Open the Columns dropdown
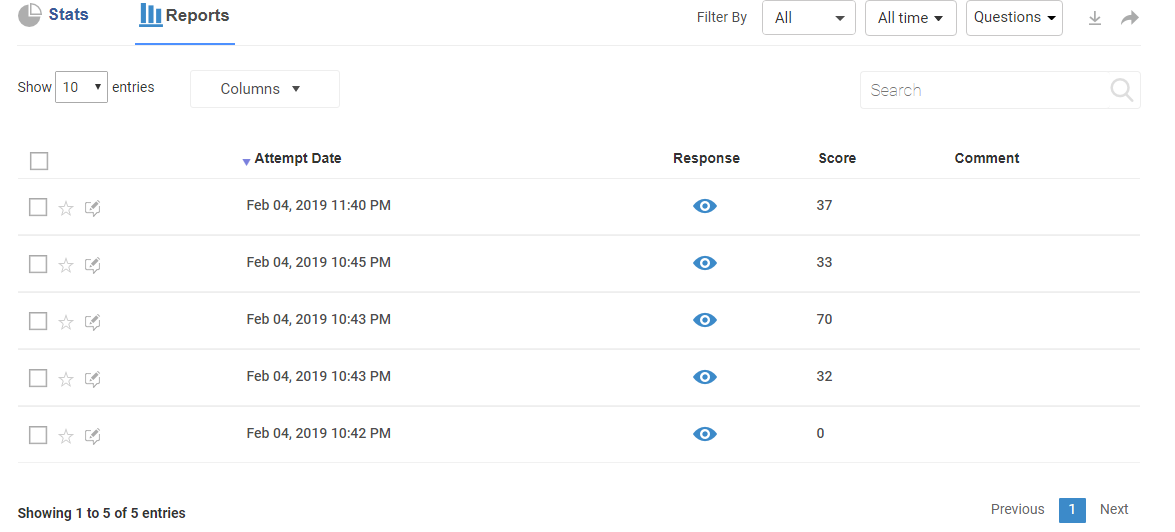This screenshot has width=1175, height=532. point(264,89)
